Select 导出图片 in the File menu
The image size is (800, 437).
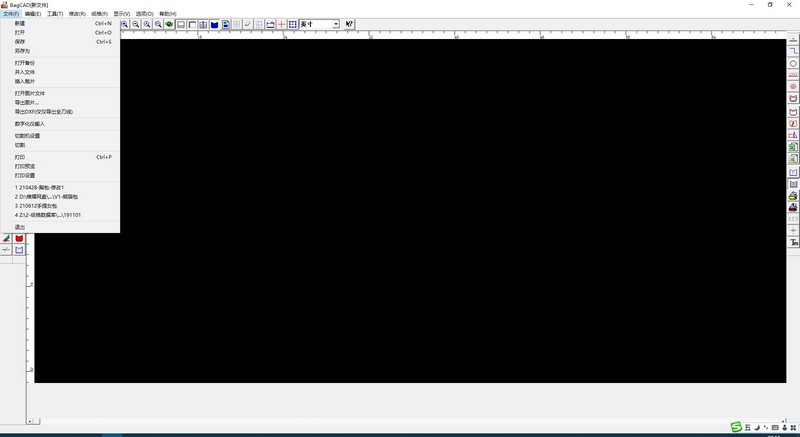(x=27, y=102)
